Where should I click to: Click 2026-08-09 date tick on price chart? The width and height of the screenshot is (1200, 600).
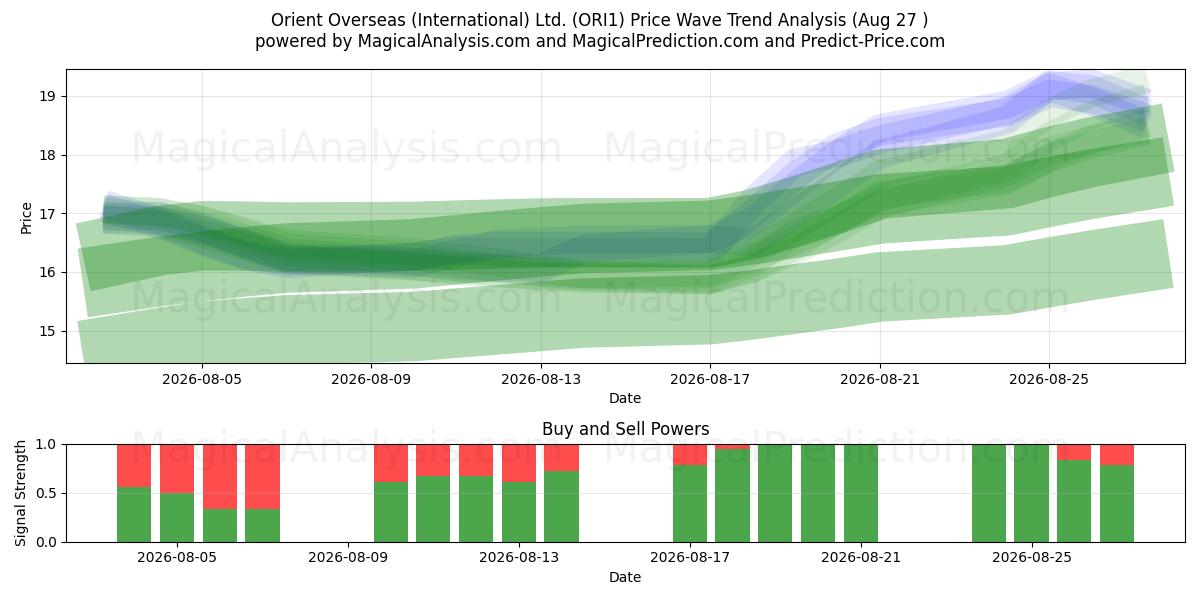[372, 379]
